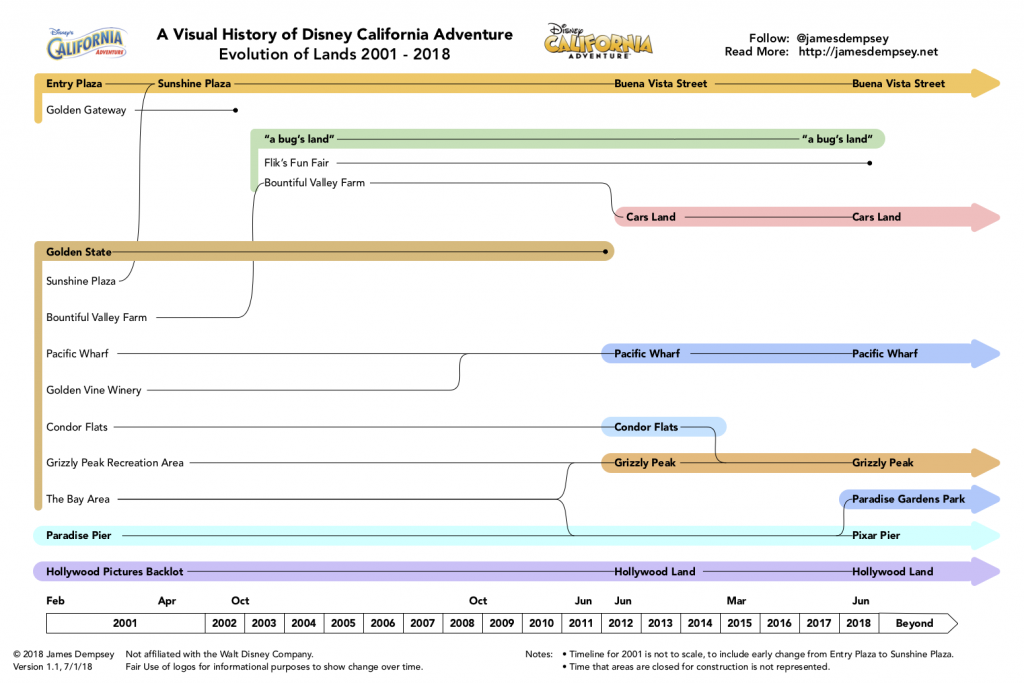Click the 'Feb' month label
Viewport: 1024px width, 683px height.
[56, 601]
